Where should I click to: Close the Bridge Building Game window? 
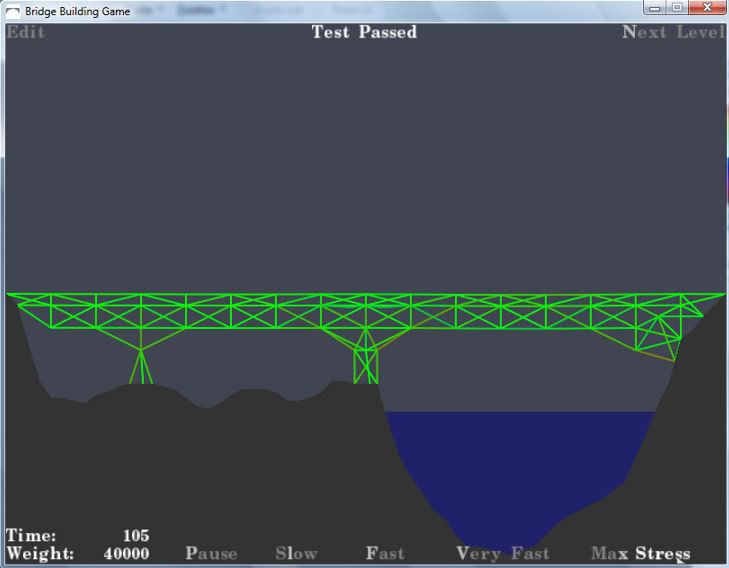click(x=707, y=7)
